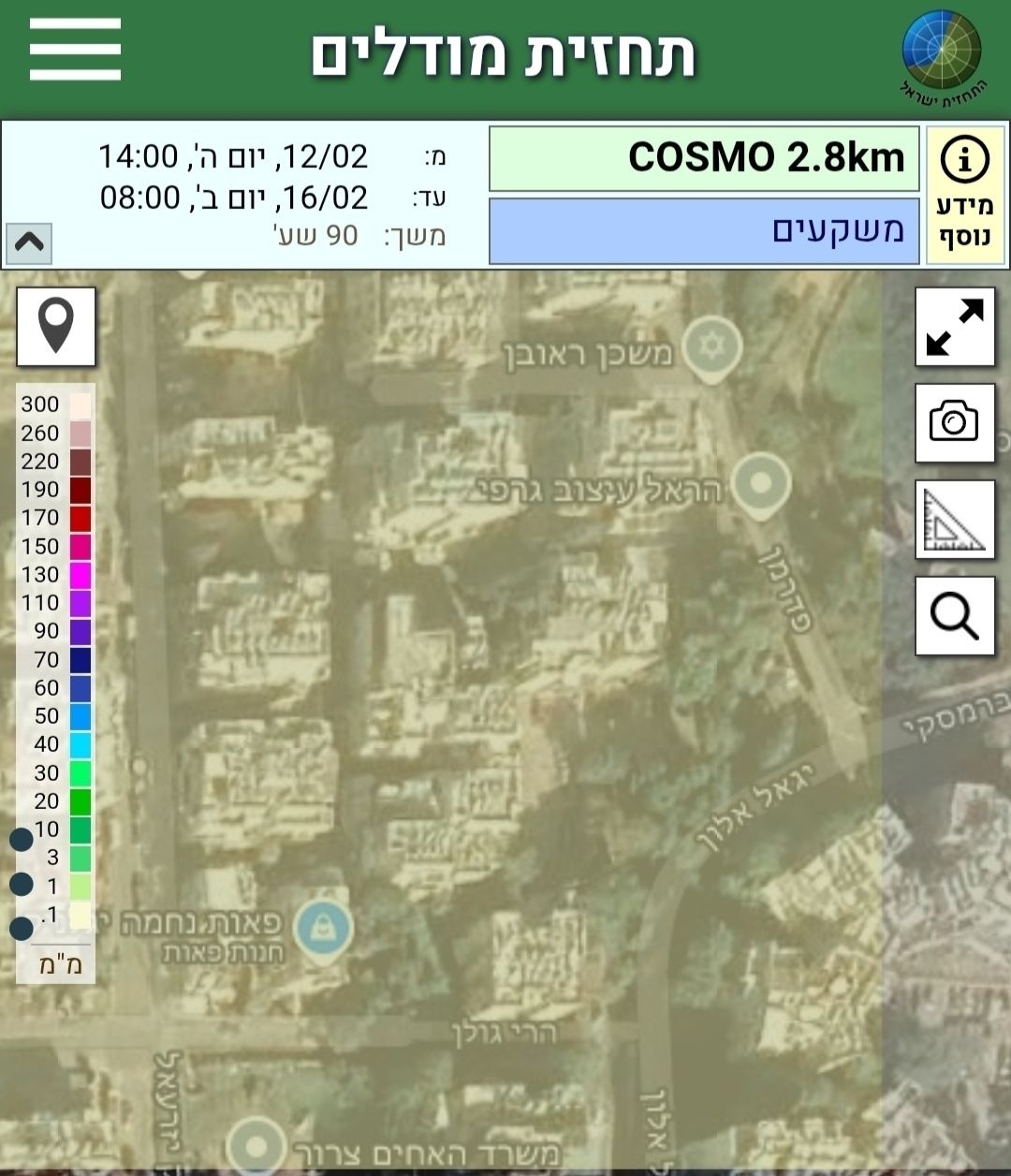The width and height of the screenshot is (1011, 1176).
Task: Click the 170 mm red legend swatch
Action: pyautogui.click(x=81, y=518)
